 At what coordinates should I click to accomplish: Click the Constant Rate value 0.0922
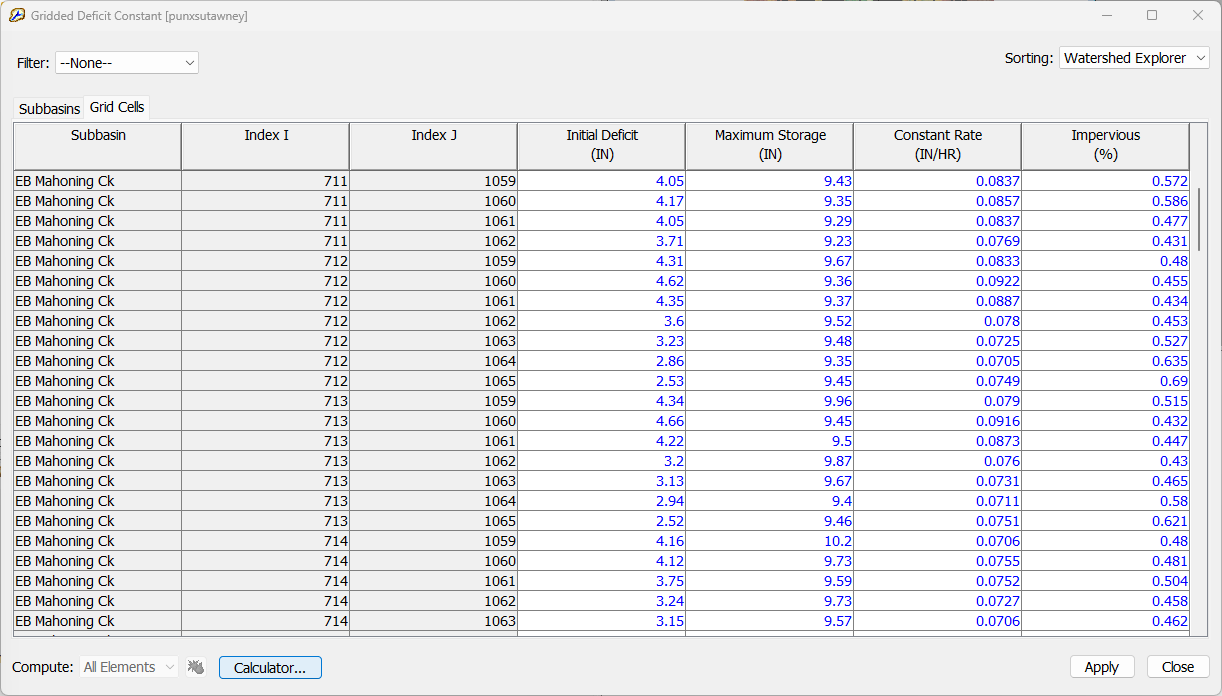[x=938, y=281]
